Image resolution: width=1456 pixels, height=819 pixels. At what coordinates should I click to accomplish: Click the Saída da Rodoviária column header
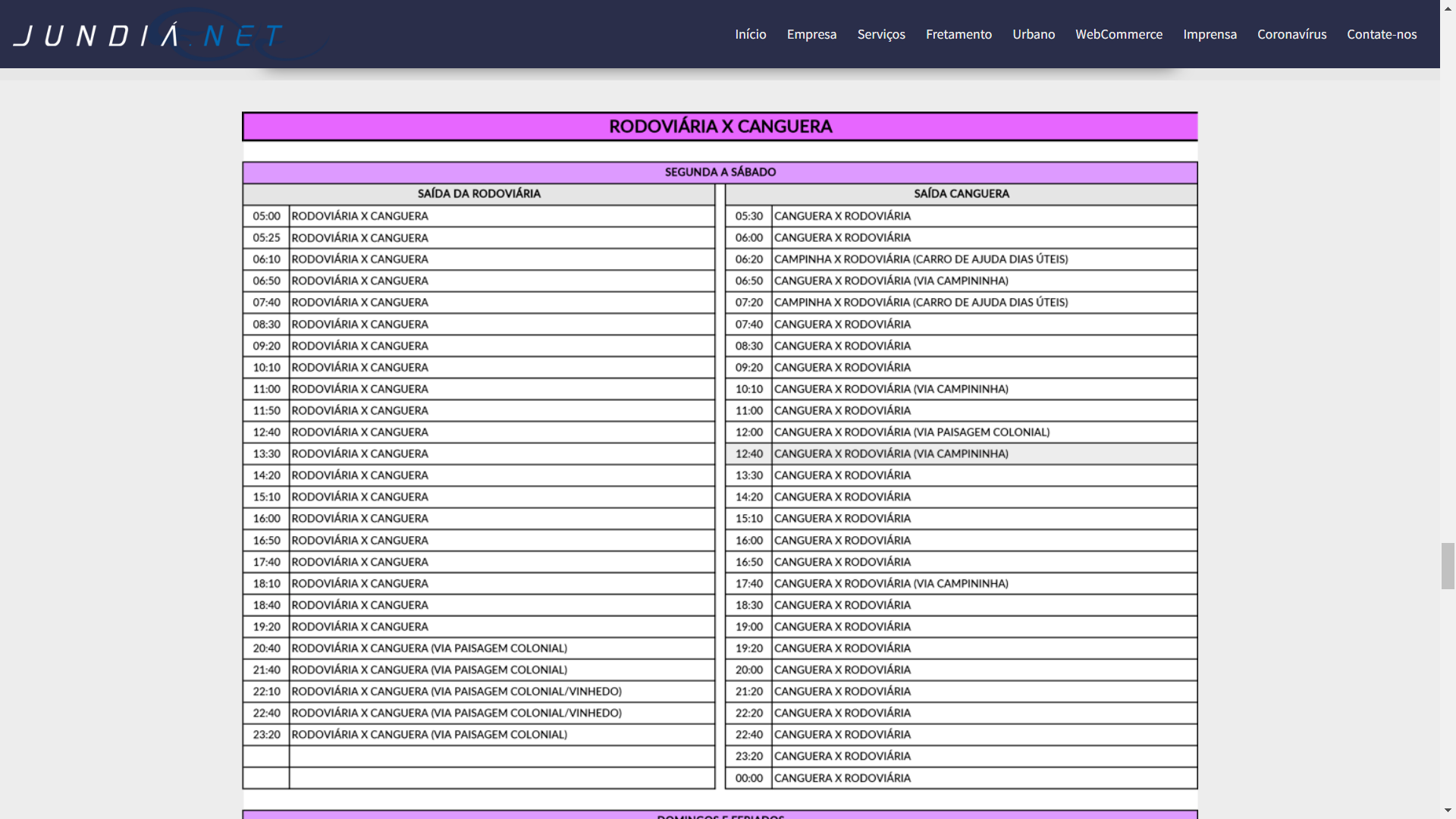coord(479,194)
